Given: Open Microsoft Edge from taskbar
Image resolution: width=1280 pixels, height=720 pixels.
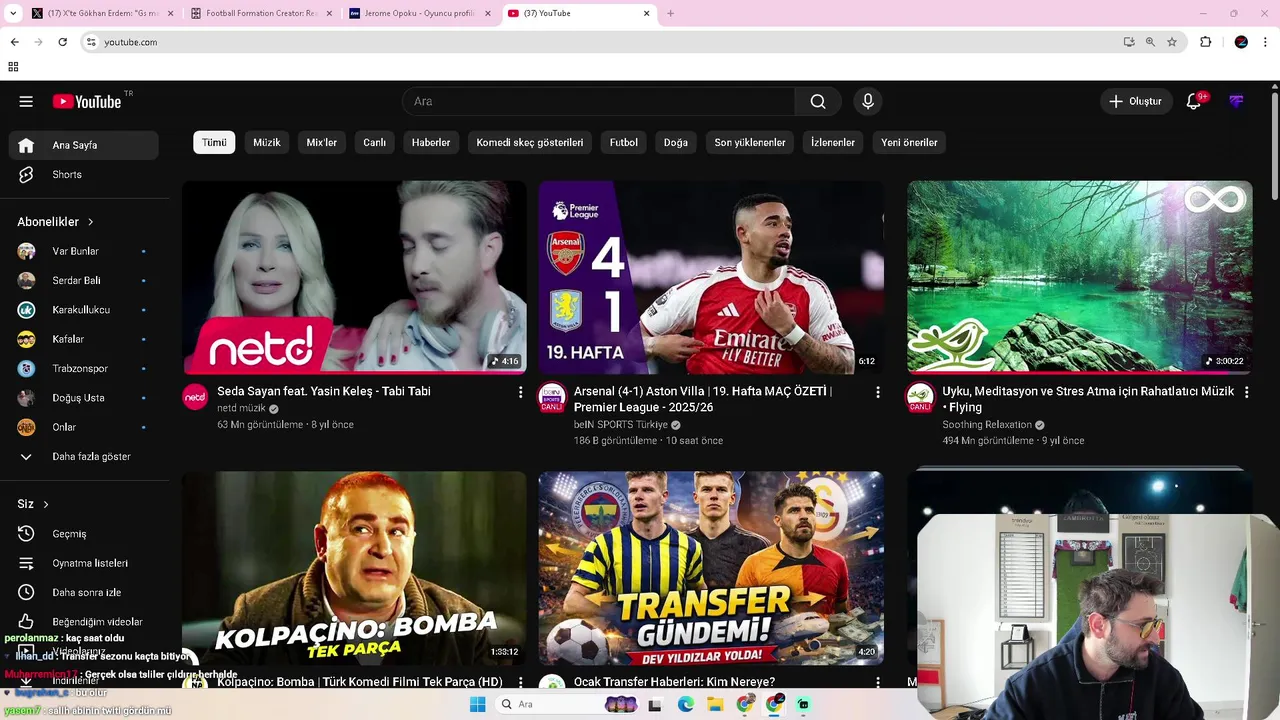Looking at the screenshot, I should (x=685, y=704).
